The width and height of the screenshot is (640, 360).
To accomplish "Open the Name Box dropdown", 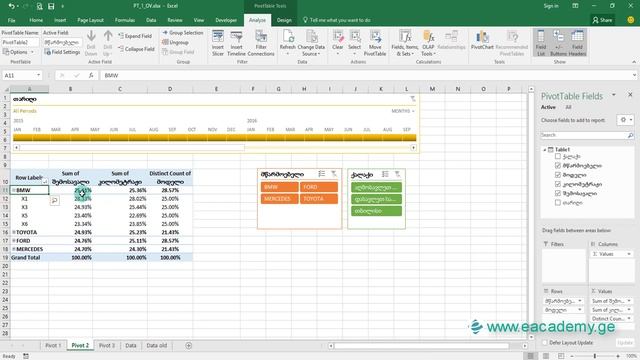I will click(x=38, y=76).
